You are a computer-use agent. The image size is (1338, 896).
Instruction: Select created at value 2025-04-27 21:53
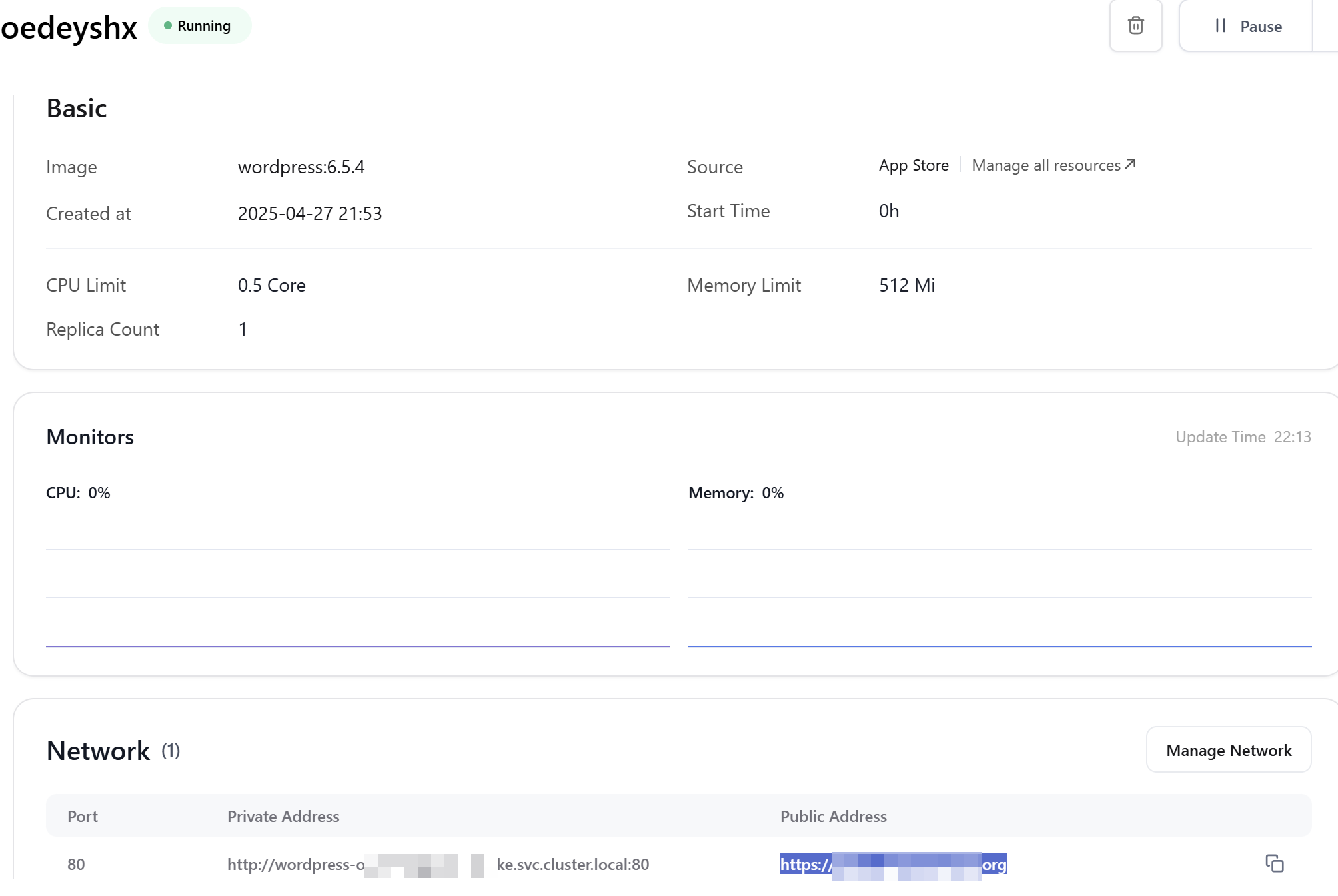[x=310, y=213]
